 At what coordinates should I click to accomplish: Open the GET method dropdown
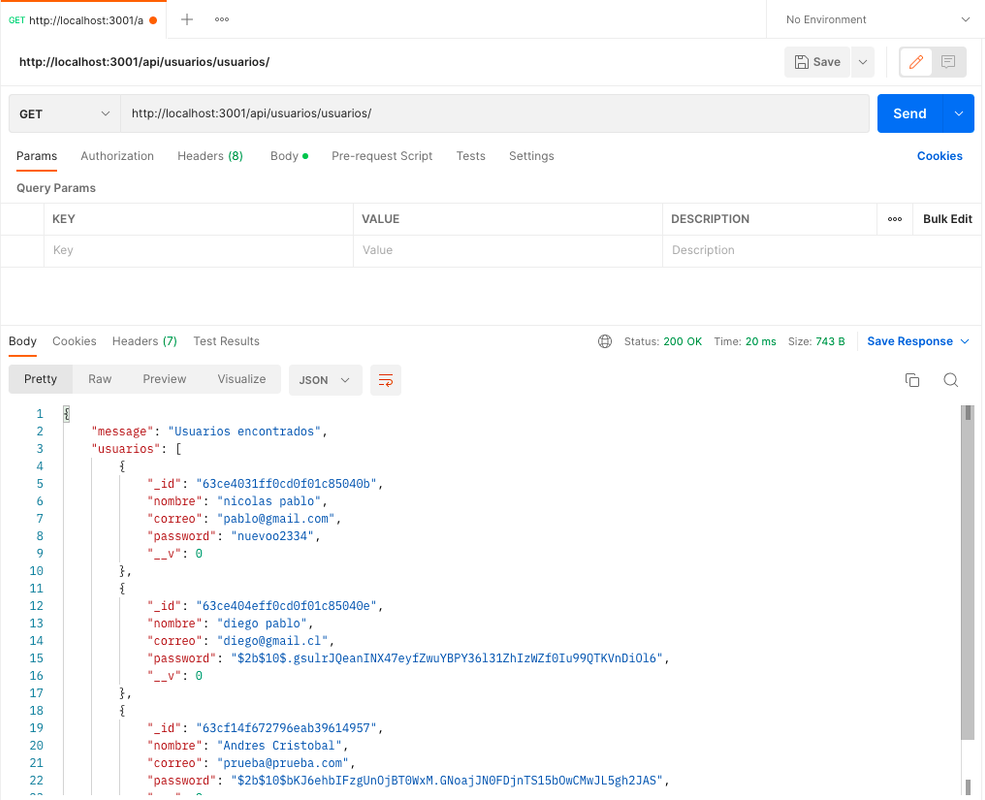tap(64, 114)
